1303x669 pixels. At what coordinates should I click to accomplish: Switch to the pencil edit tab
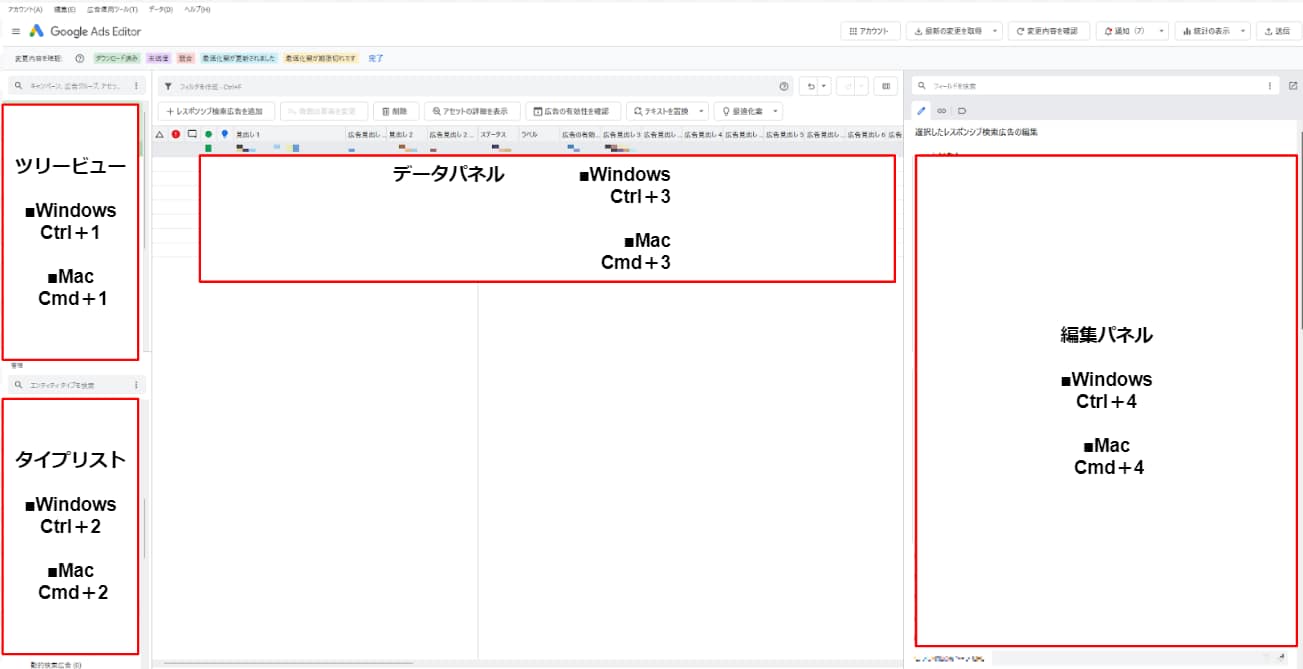coord(922,111)
